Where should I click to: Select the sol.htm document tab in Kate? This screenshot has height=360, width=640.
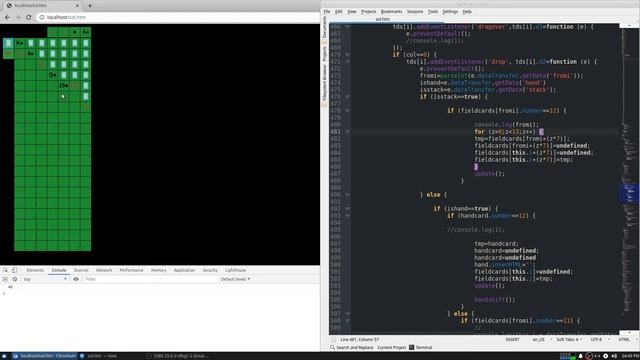tap(383, 19)
